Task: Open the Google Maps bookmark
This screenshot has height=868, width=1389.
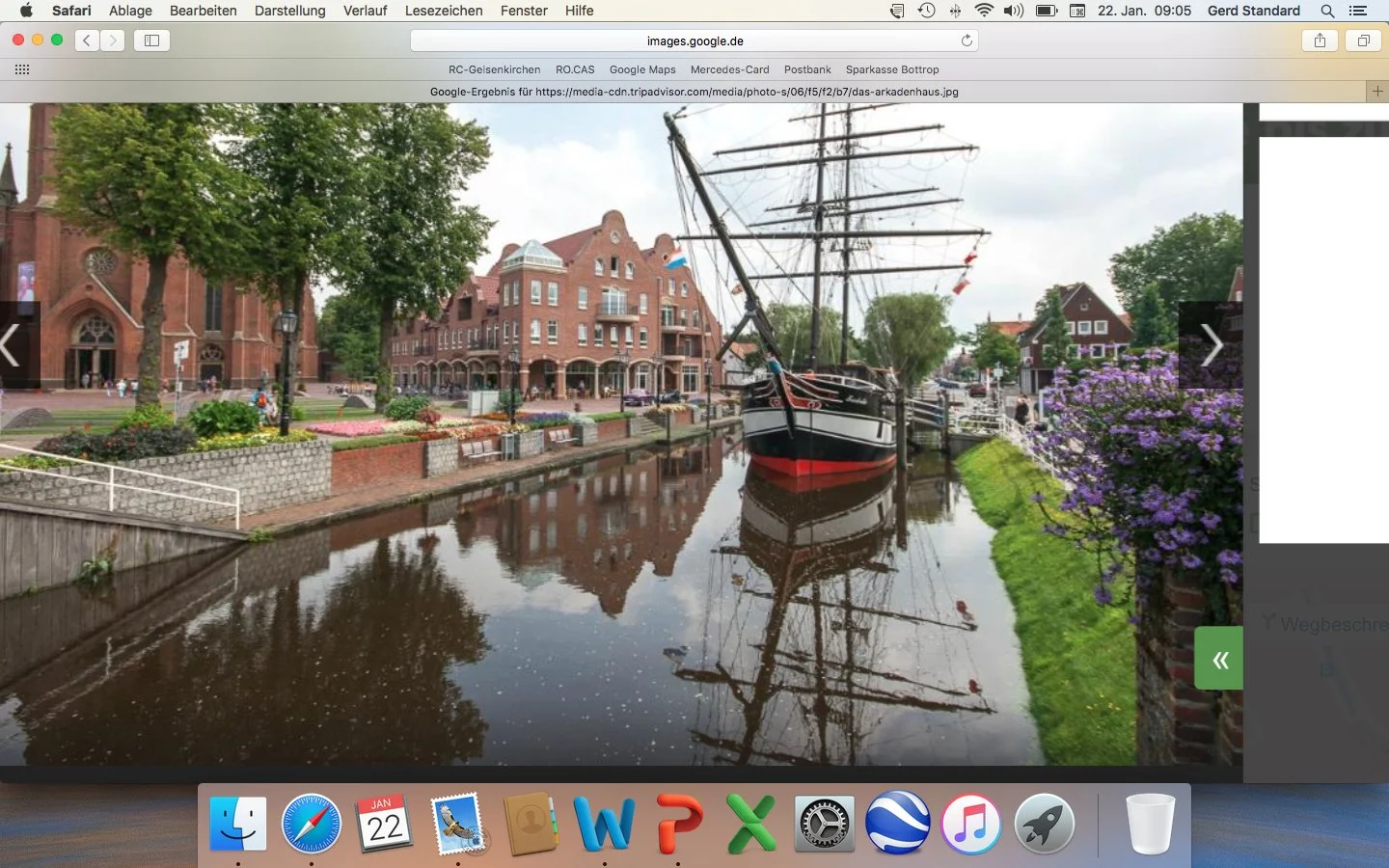Action: 642,69
